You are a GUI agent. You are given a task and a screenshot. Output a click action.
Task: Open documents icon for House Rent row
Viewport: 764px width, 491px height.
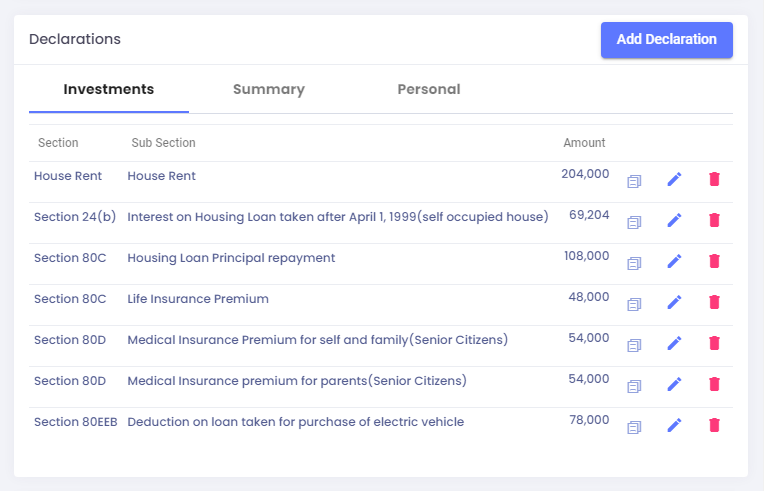click(634, 182)
